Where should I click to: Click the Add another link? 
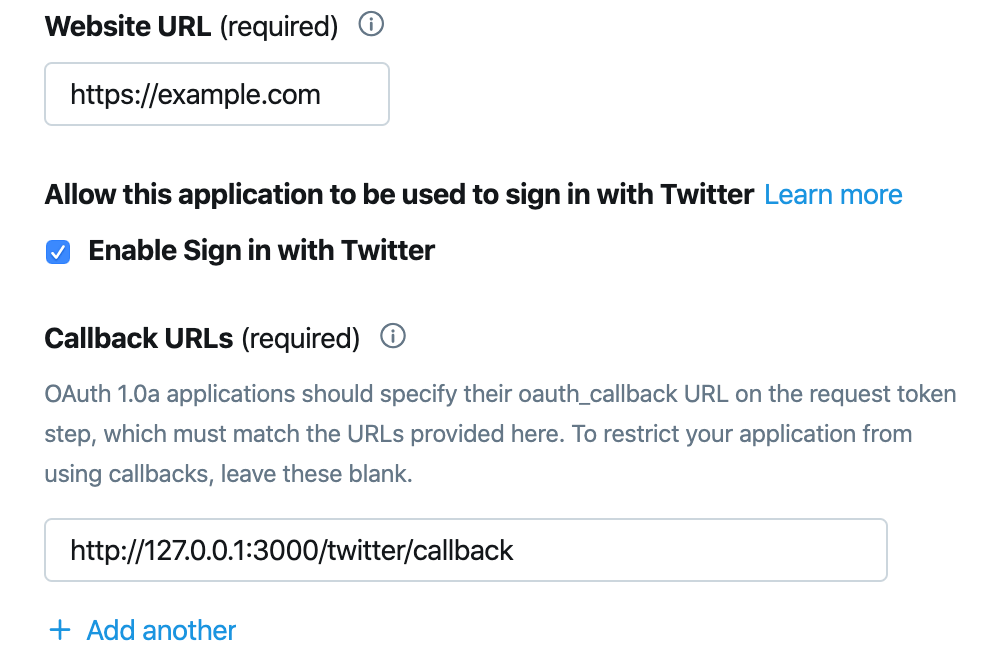pos(161,630)
